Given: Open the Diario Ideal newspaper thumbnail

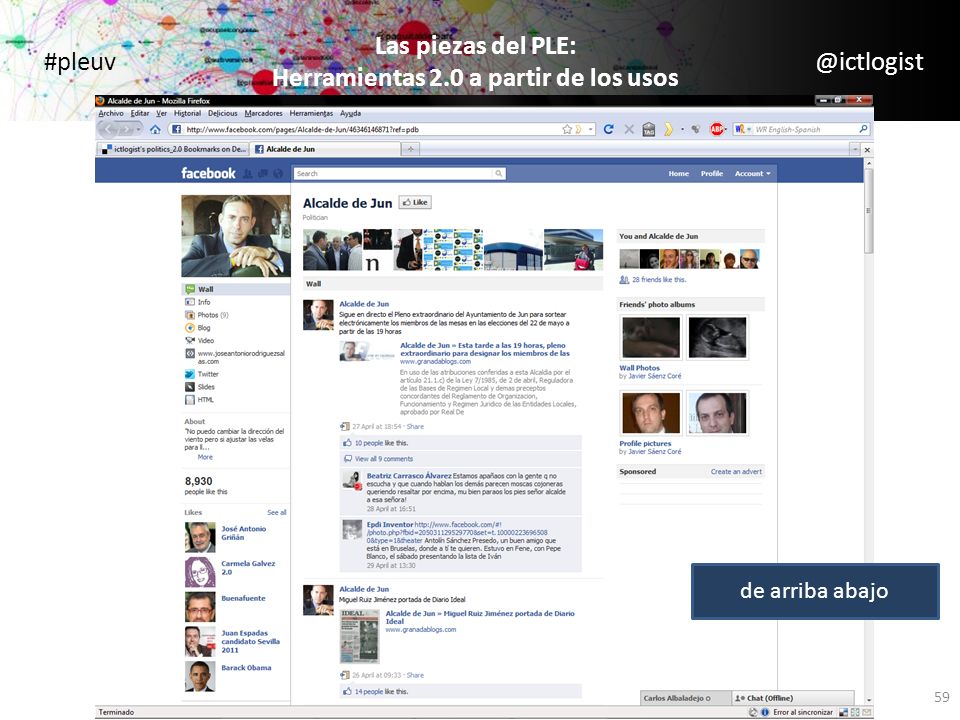Looking at the screenshot, I should coord(359,636).
